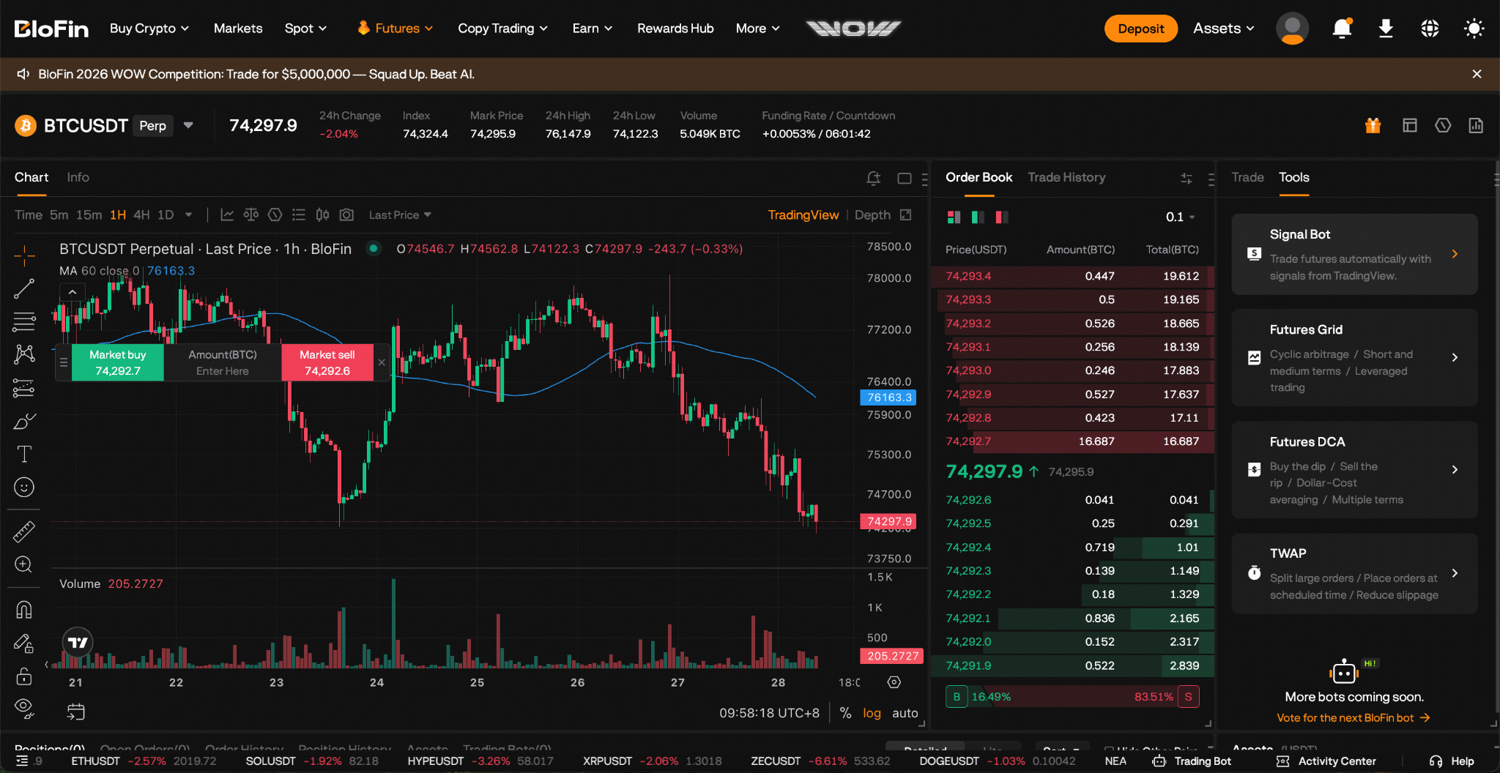Take a chart snapshot with camera icon
This screenshot has height=773, width=1500.
[x=346, y=215]
